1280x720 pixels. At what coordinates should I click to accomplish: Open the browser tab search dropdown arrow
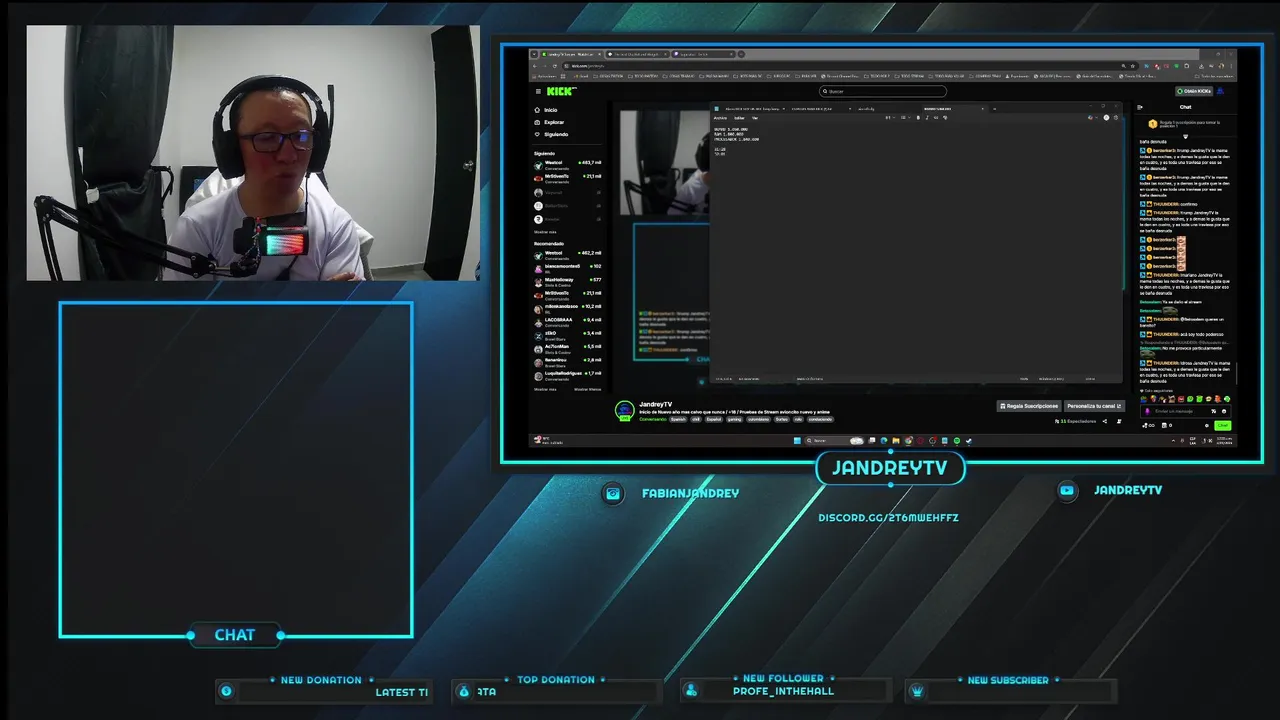click(534, 54)
